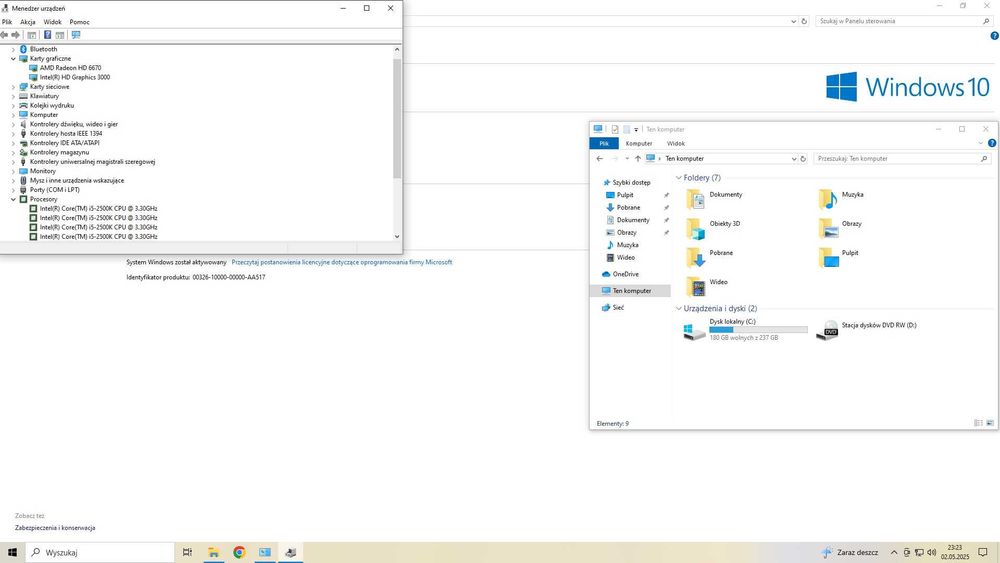1000x563 pixels.
Task: Select Stacja dysków DVD RW (D:)
Action: point(867,330)
